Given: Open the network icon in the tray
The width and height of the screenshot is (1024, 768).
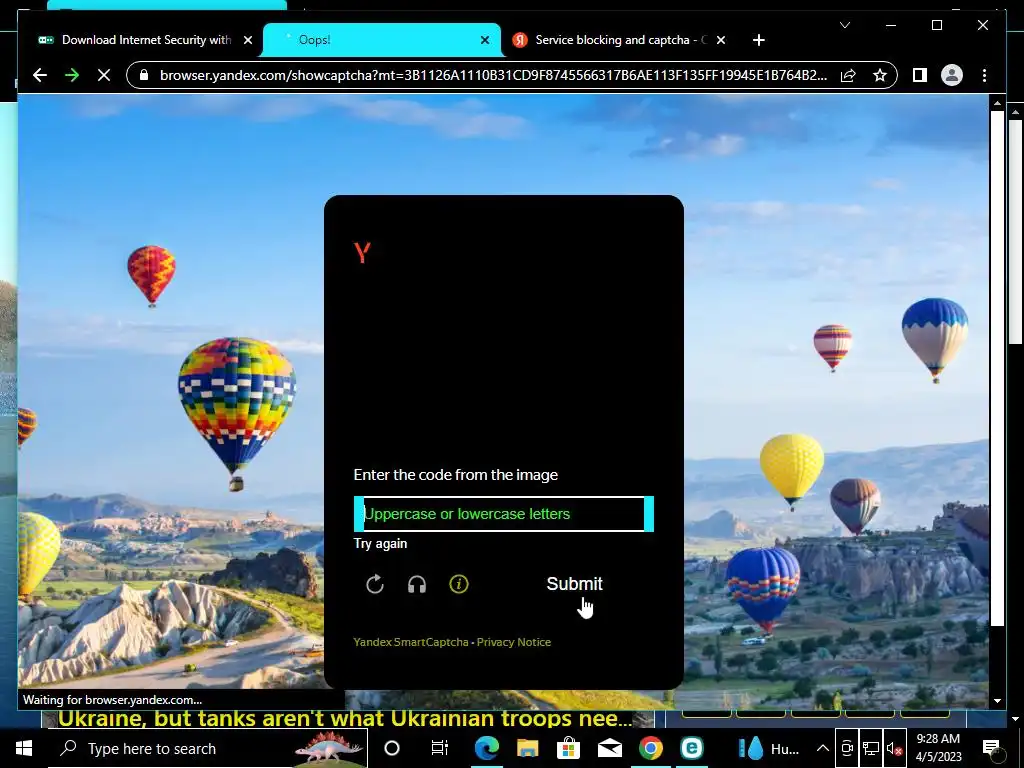Looking at the screenshot, I should click(871, 748).
